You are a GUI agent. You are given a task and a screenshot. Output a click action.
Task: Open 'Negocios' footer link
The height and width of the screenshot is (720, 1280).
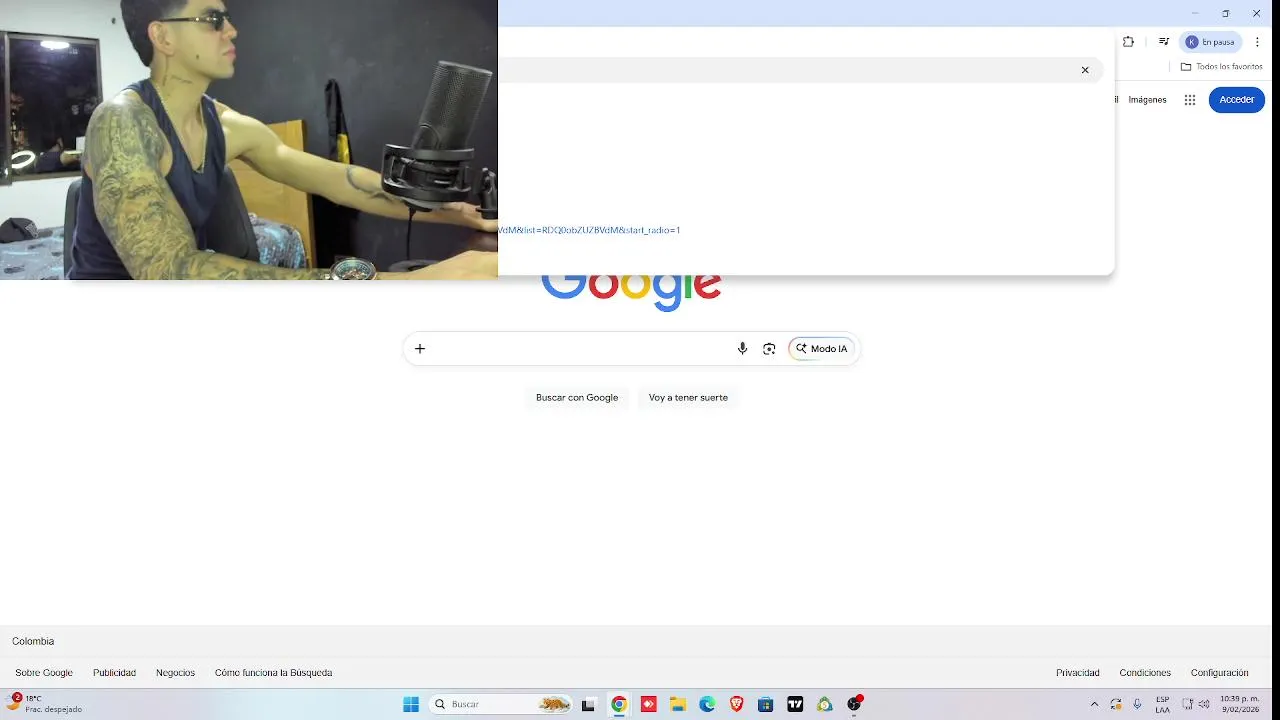[x=175, y=673]
